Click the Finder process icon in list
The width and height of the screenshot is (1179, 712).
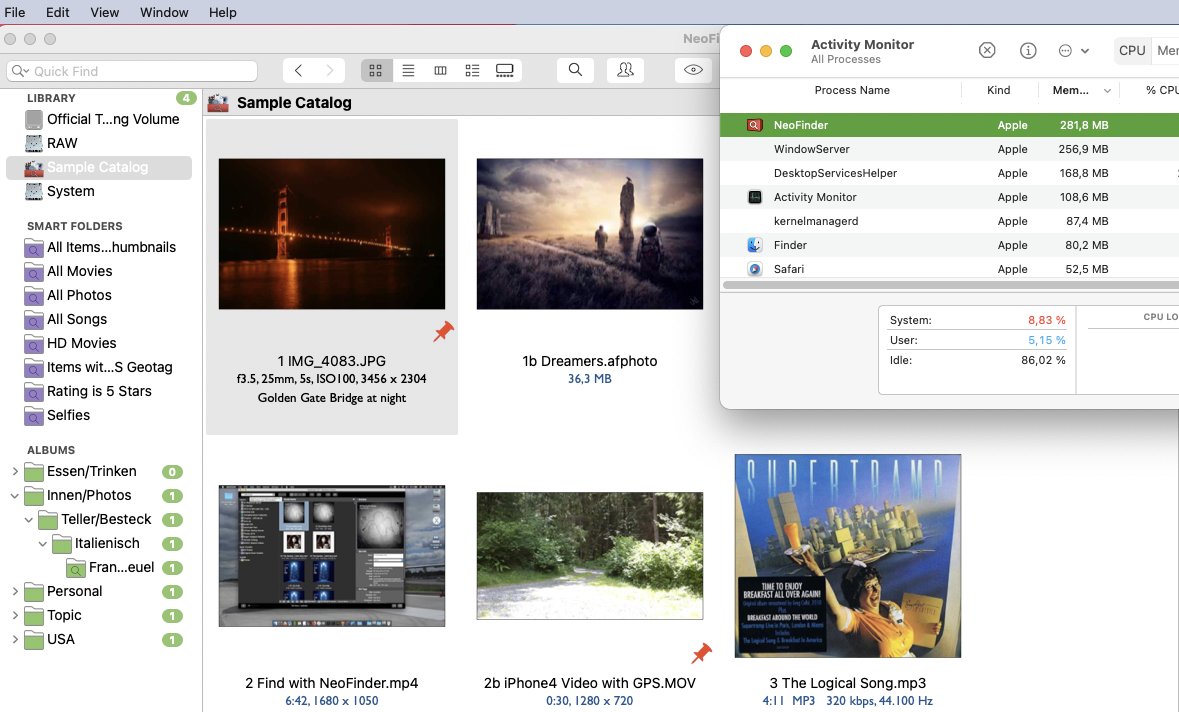pyautogui.click(x=755, y=245)
